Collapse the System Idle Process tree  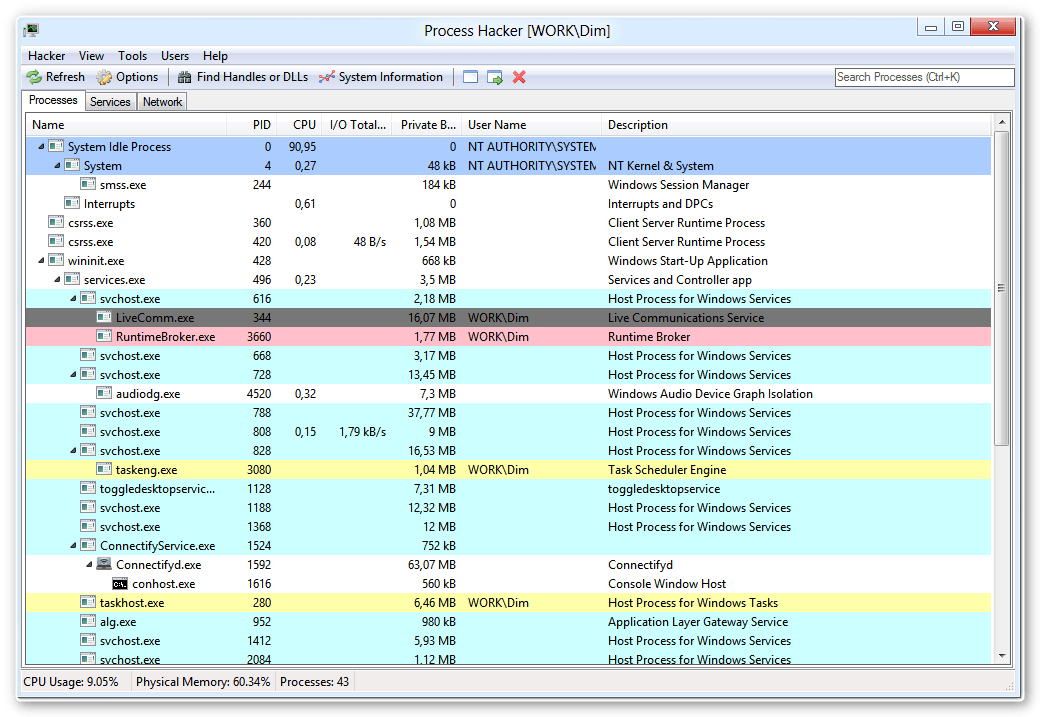pyautogui.click(x=41, y=147)
